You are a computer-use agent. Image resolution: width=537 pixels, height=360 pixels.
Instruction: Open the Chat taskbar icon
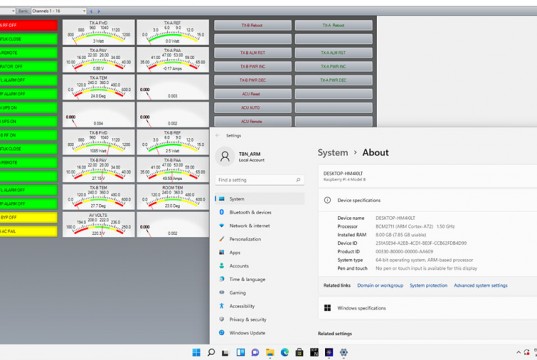coord(255,352)
